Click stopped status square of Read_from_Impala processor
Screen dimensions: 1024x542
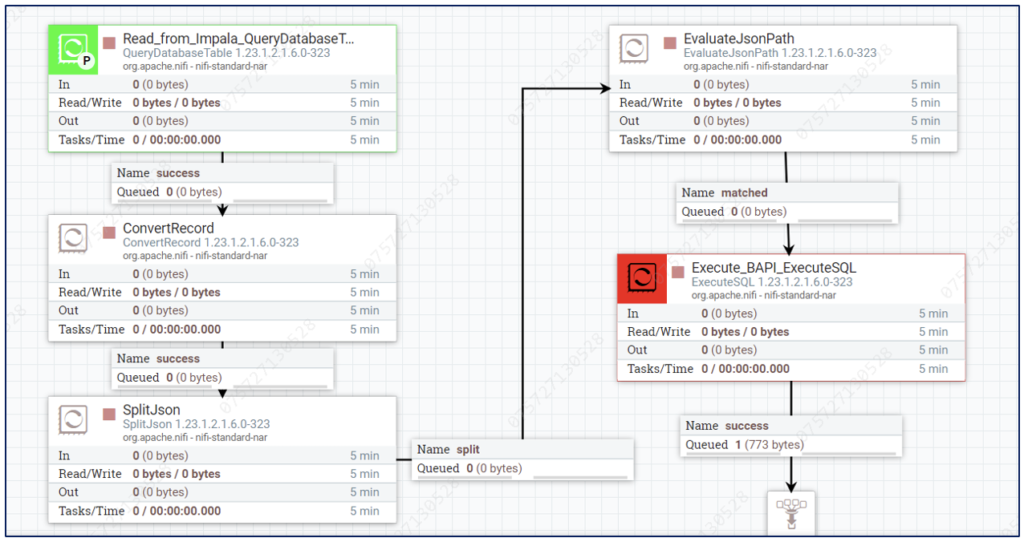[109, 42]
